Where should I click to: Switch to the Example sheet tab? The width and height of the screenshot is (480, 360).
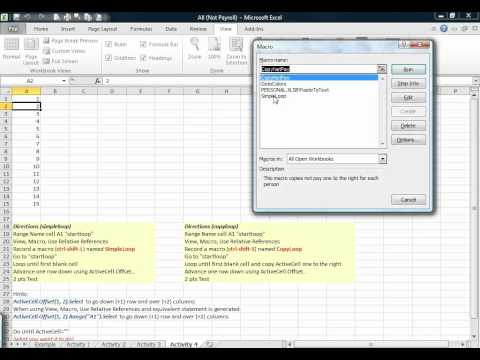tap(45, 344)
